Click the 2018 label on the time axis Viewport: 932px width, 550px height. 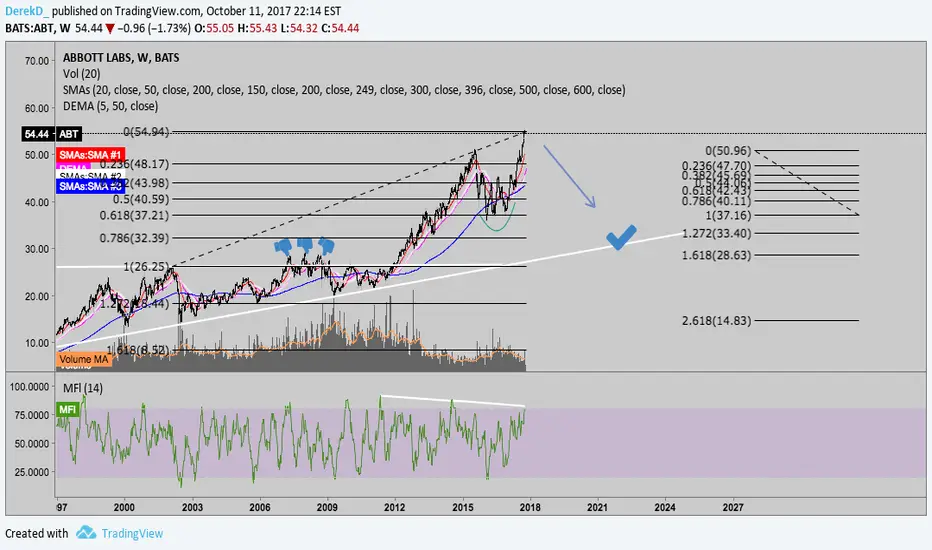click(530, 507)
